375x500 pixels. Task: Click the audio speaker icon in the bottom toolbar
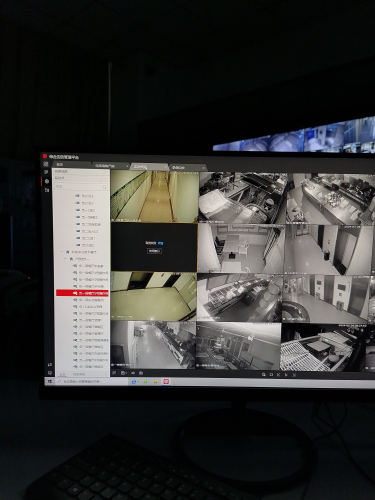tap(133, 373)
